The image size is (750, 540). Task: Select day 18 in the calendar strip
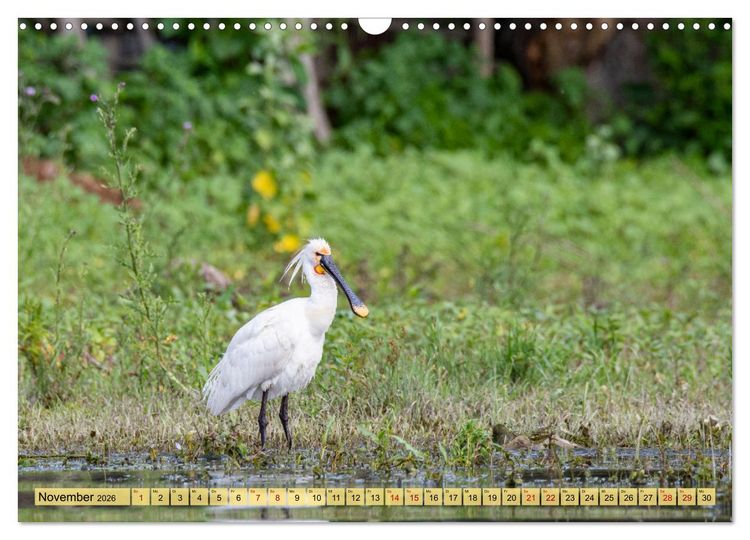473,497
